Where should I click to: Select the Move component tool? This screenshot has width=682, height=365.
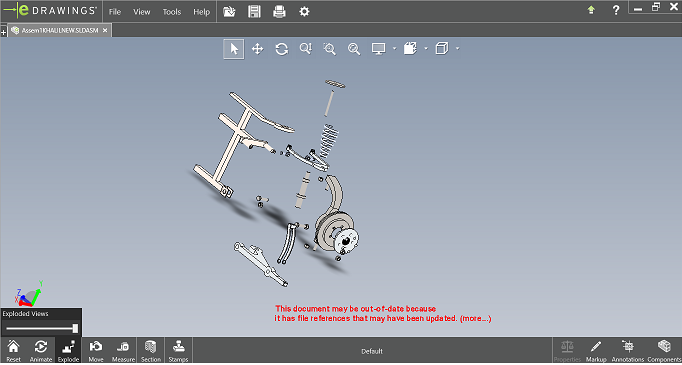pos(96,351)
